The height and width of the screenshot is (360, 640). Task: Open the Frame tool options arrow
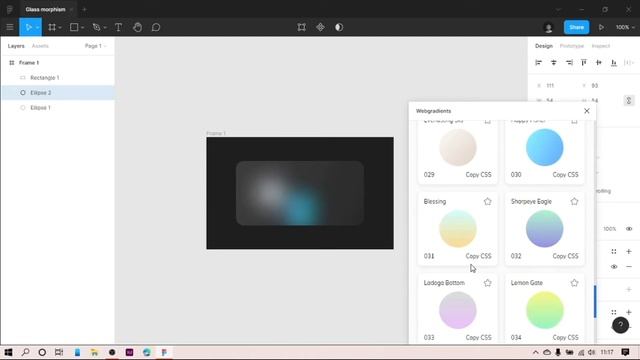point(60,28)
